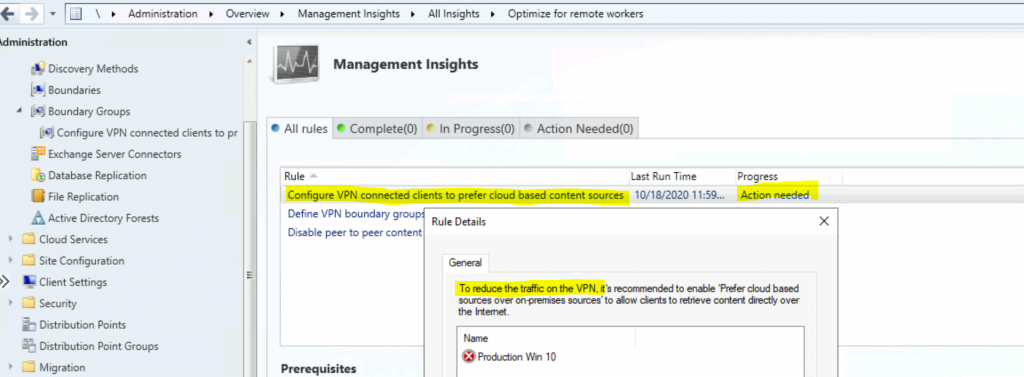Collapse the Administration navigation pane chevron
This screenshot has width=1024, height=377.
249,42
